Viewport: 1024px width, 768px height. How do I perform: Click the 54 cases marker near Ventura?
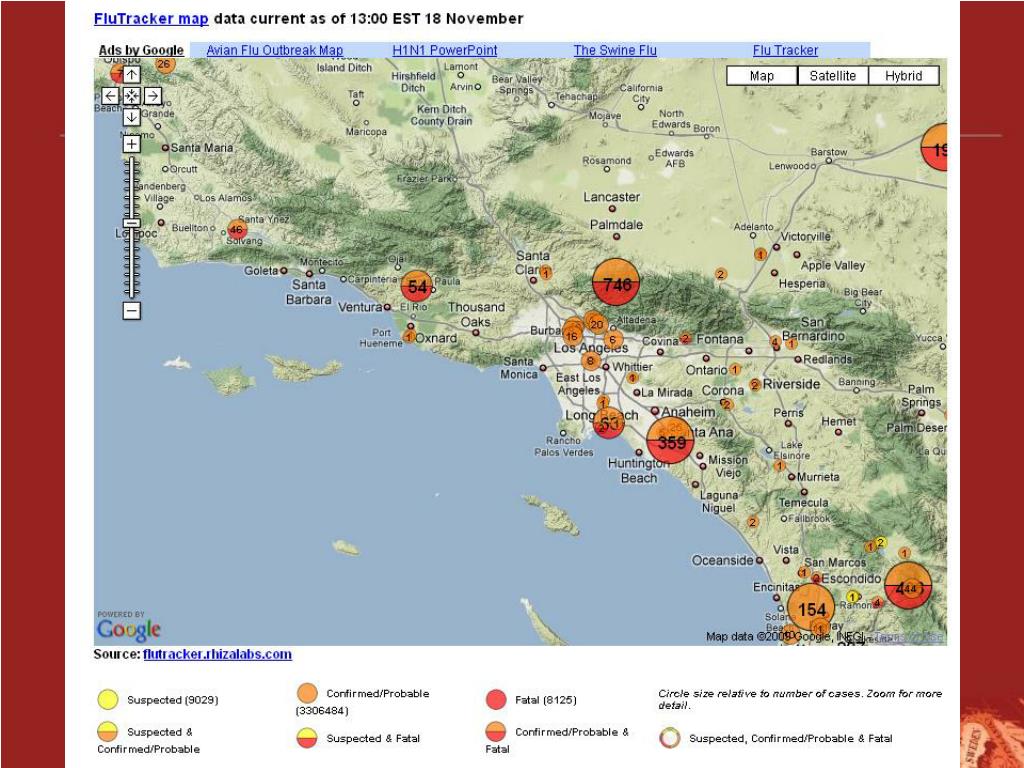click(417, 286)
